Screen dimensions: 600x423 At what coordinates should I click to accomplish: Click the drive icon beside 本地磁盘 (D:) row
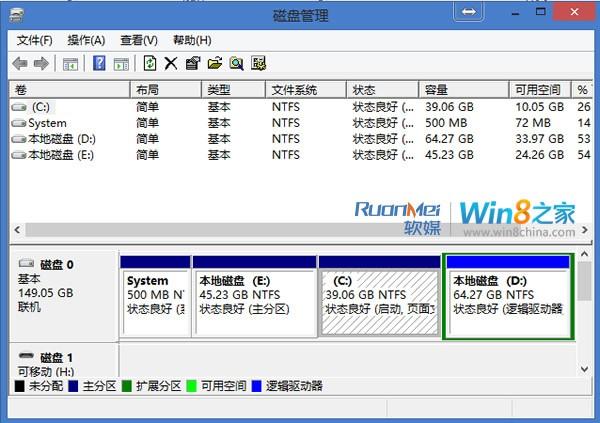(x=19, y=139)
